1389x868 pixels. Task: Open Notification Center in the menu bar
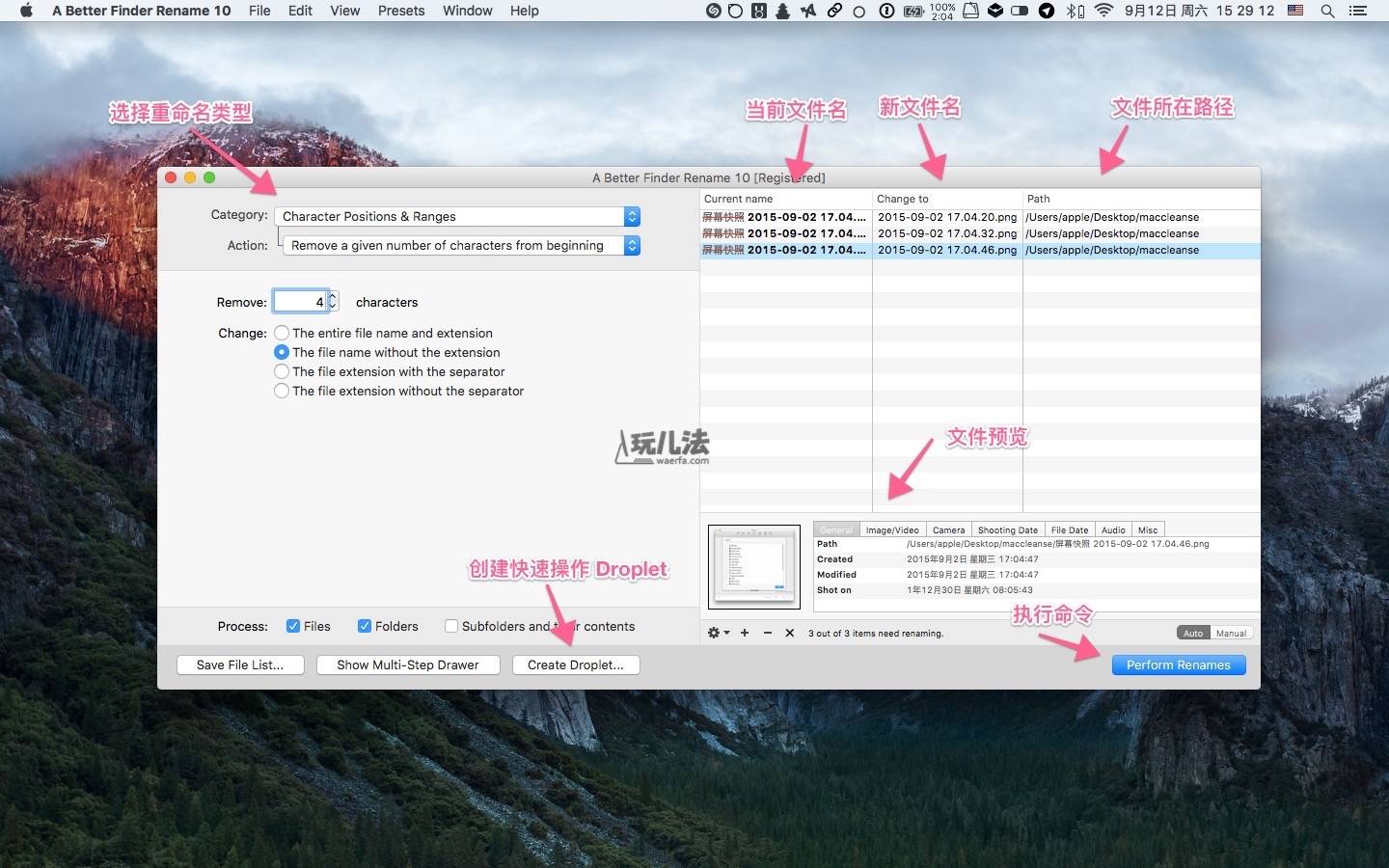click(1358, 11)
